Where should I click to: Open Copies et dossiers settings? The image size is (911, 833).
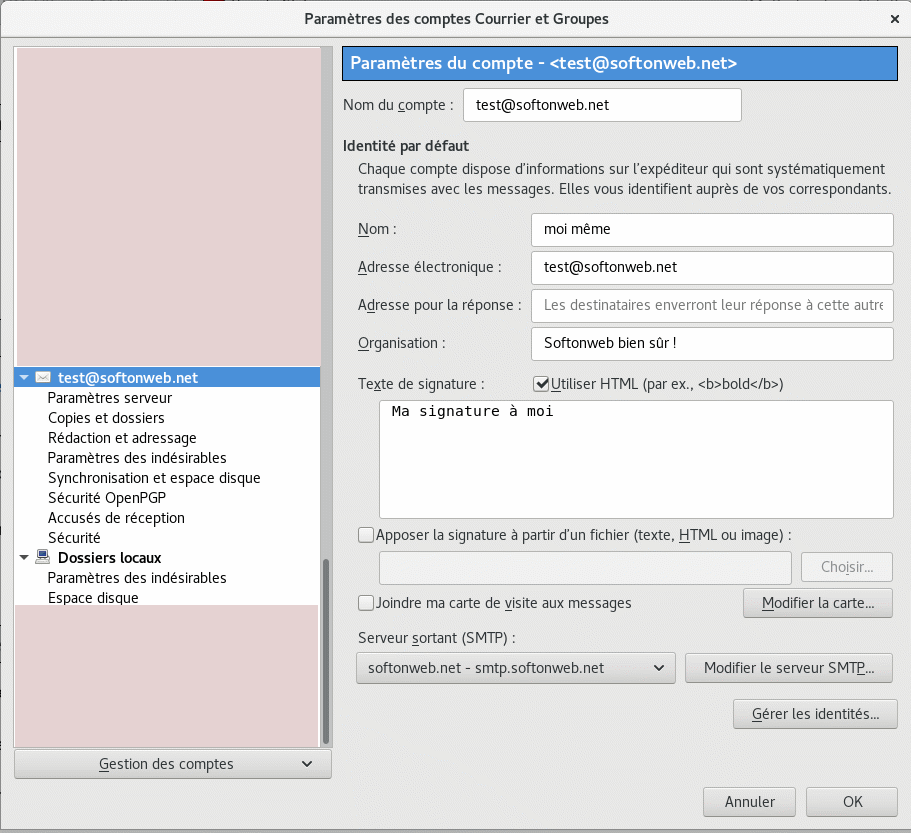[x=106, y=418]
